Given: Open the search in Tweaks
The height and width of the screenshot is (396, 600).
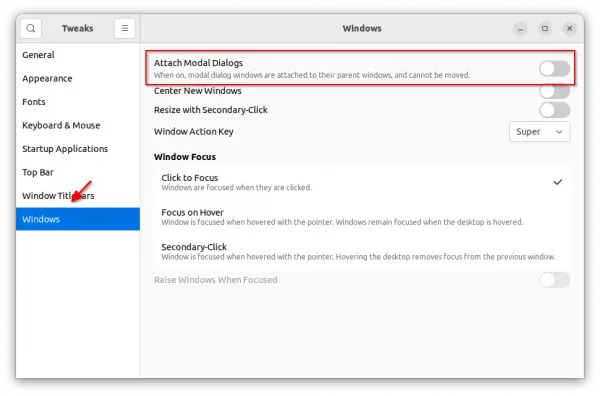Looking at the screenshot, I should [x=31, y=28].
